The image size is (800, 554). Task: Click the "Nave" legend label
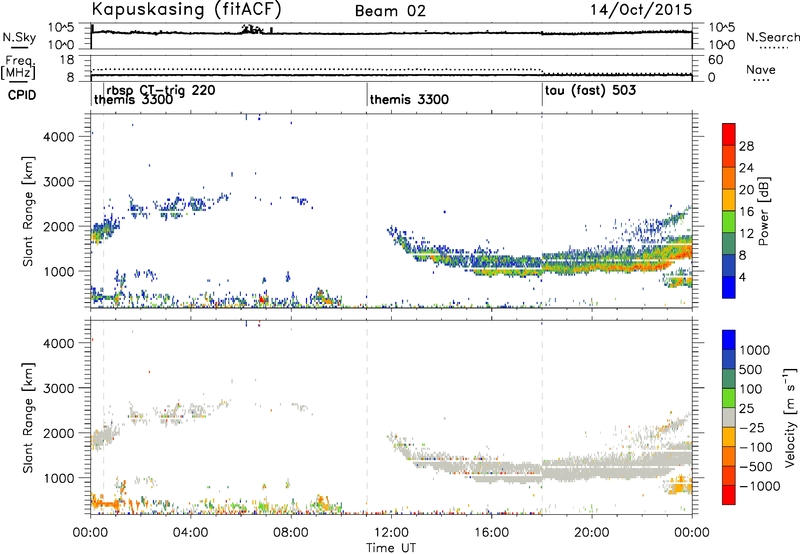(x=761, y=70)
